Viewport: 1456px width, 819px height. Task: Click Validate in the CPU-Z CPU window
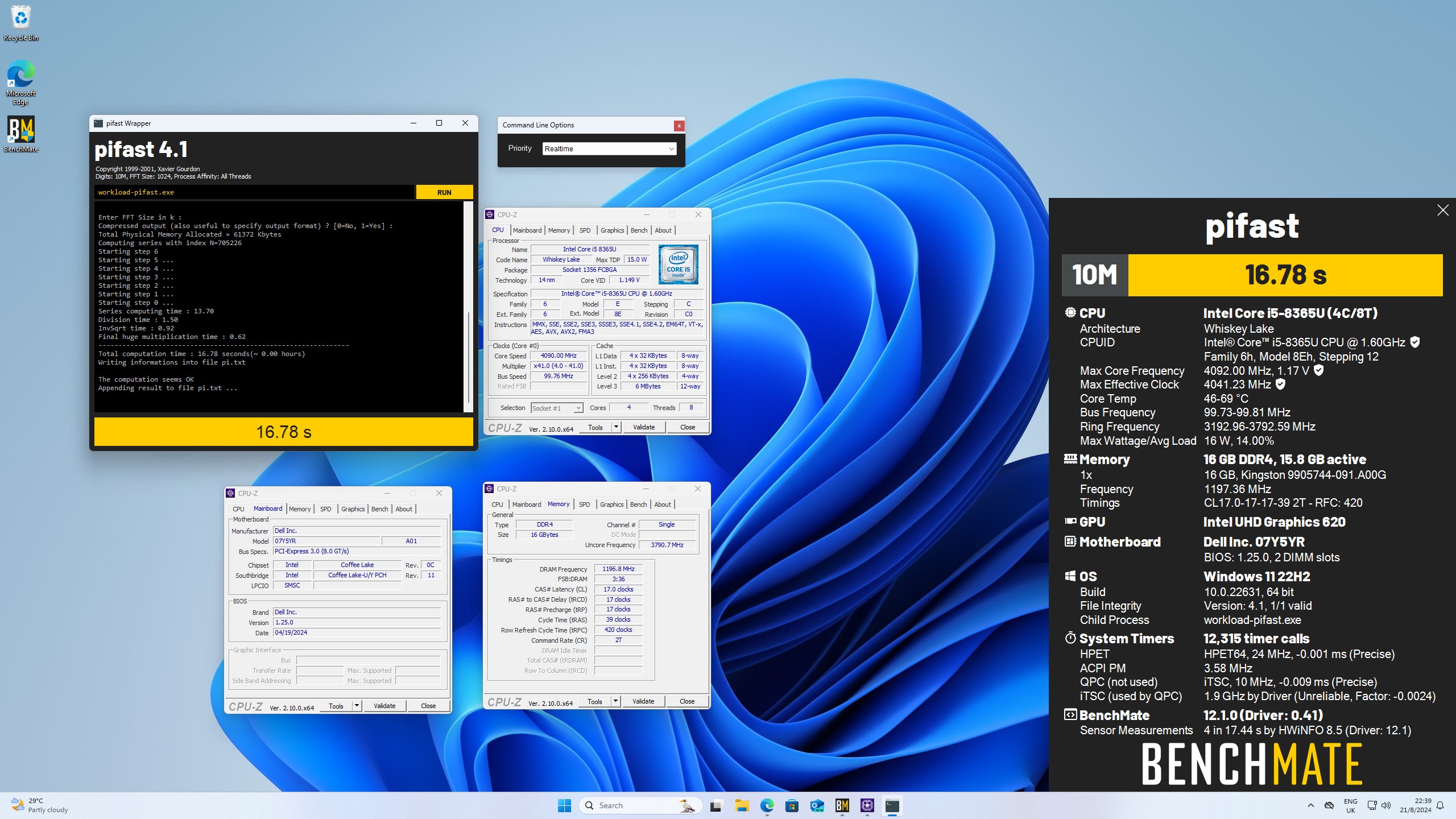644,427
